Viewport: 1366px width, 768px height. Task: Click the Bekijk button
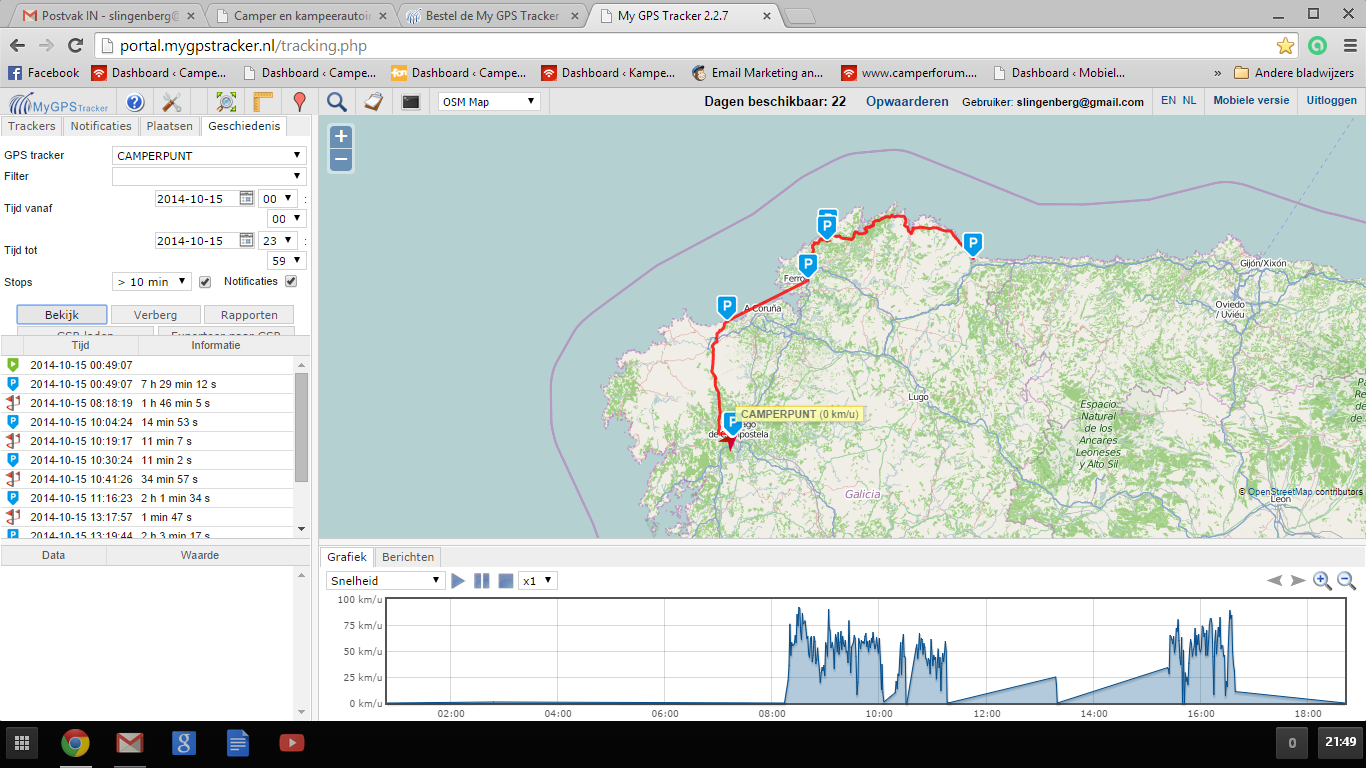pos(62,315)
